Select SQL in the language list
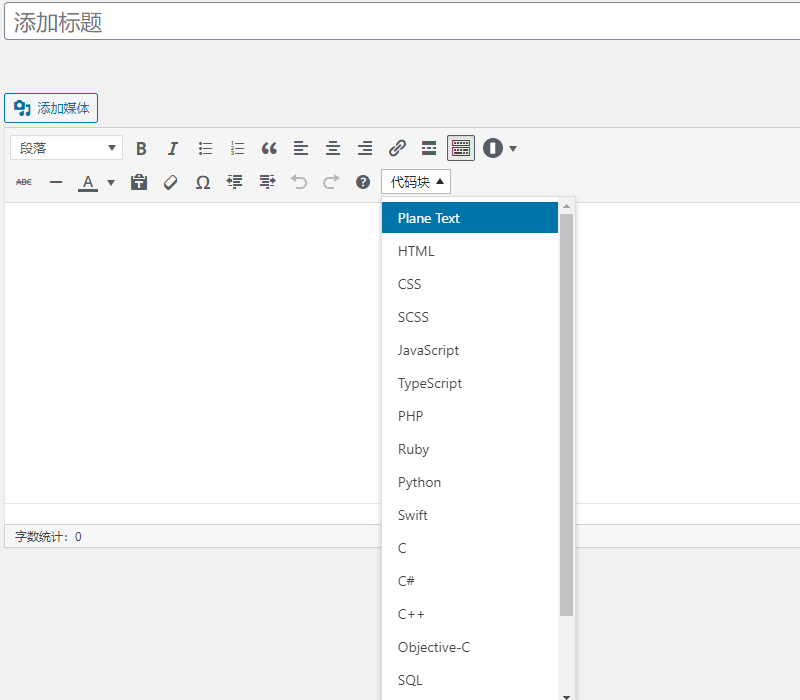 pos(470,680)
